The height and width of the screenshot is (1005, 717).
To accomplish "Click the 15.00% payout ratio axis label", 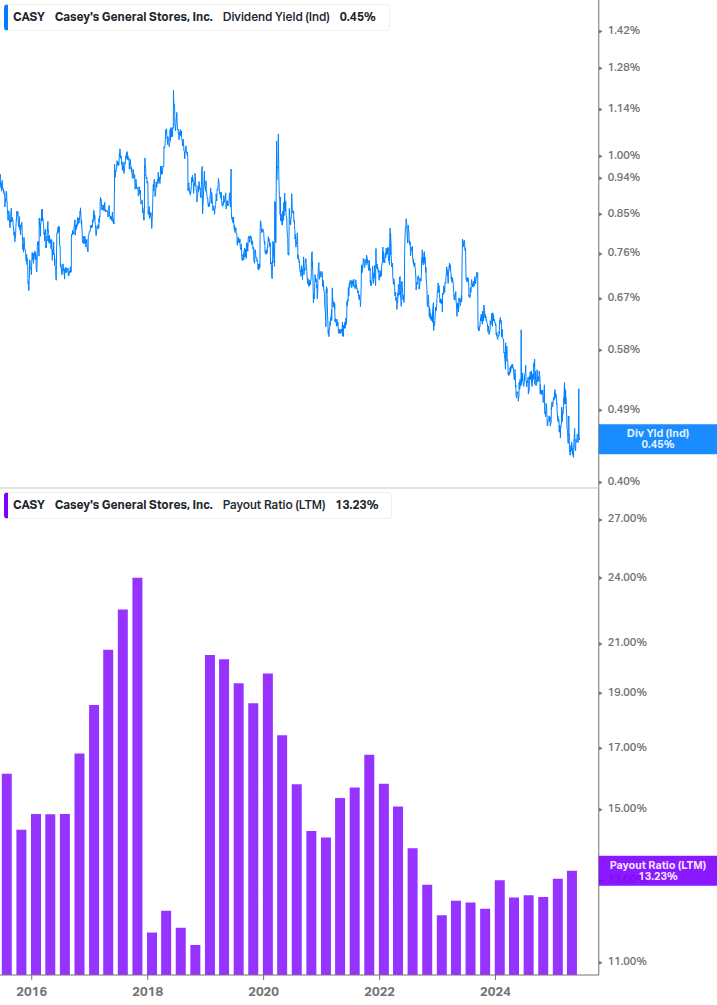I will [x=627, y=808].
